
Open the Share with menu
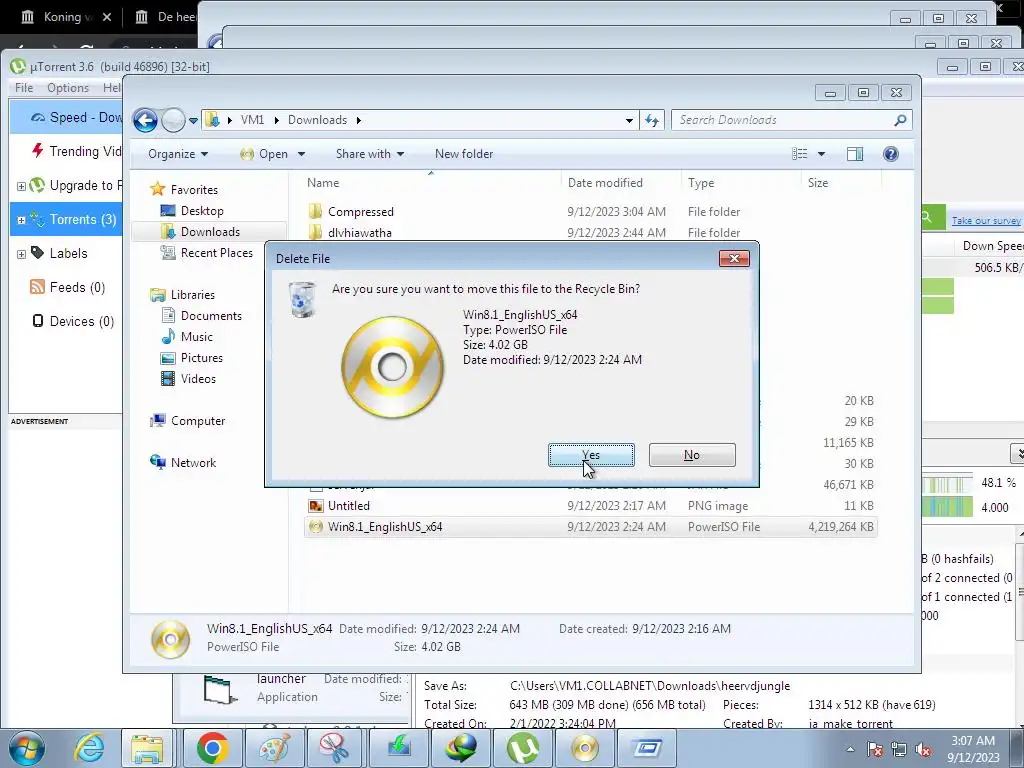370,154
